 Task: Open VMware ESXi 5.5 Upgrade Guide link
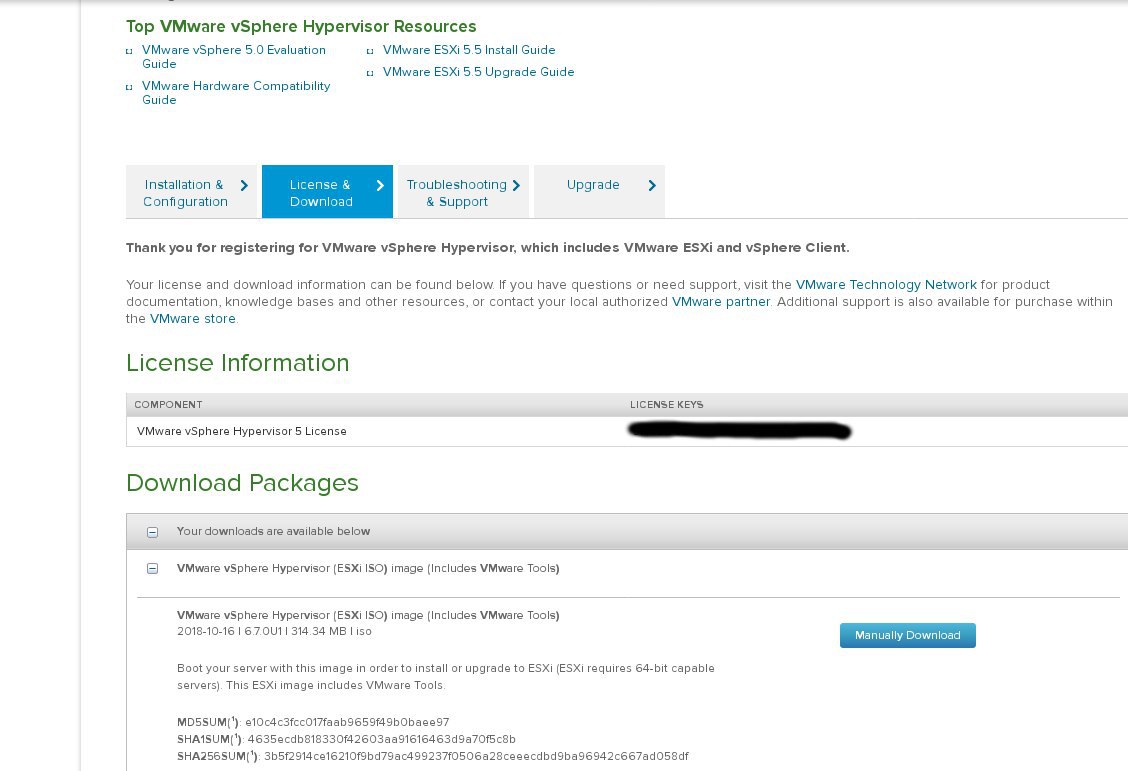click(x=478, y=72)
